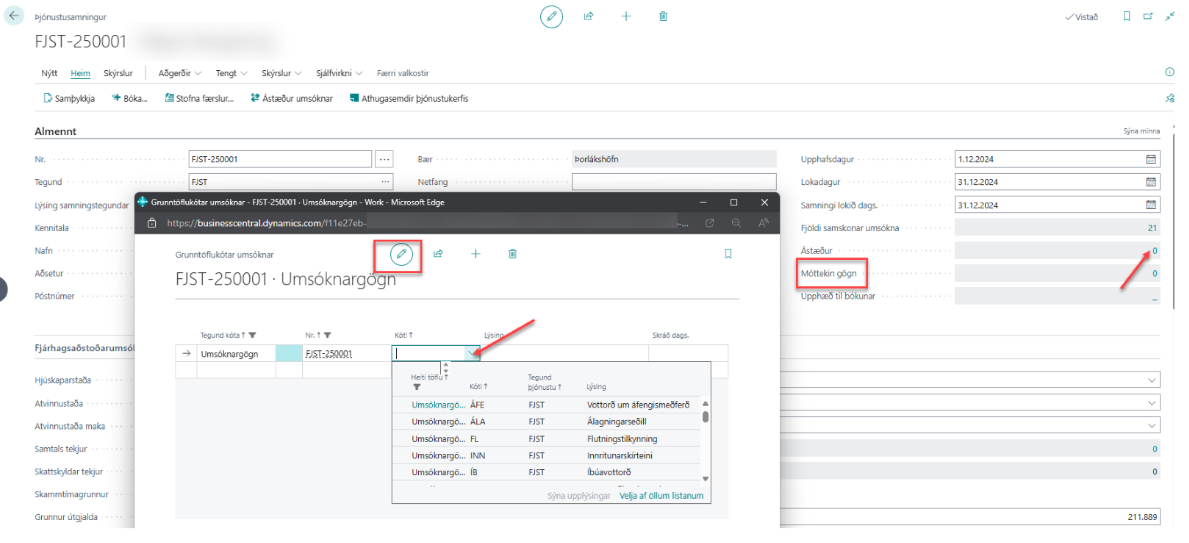Image resolution: width=1189 pixels, height=543 pixels.
Task: Click the trash delete icon in the popup
Action: (x=513, y=254)
